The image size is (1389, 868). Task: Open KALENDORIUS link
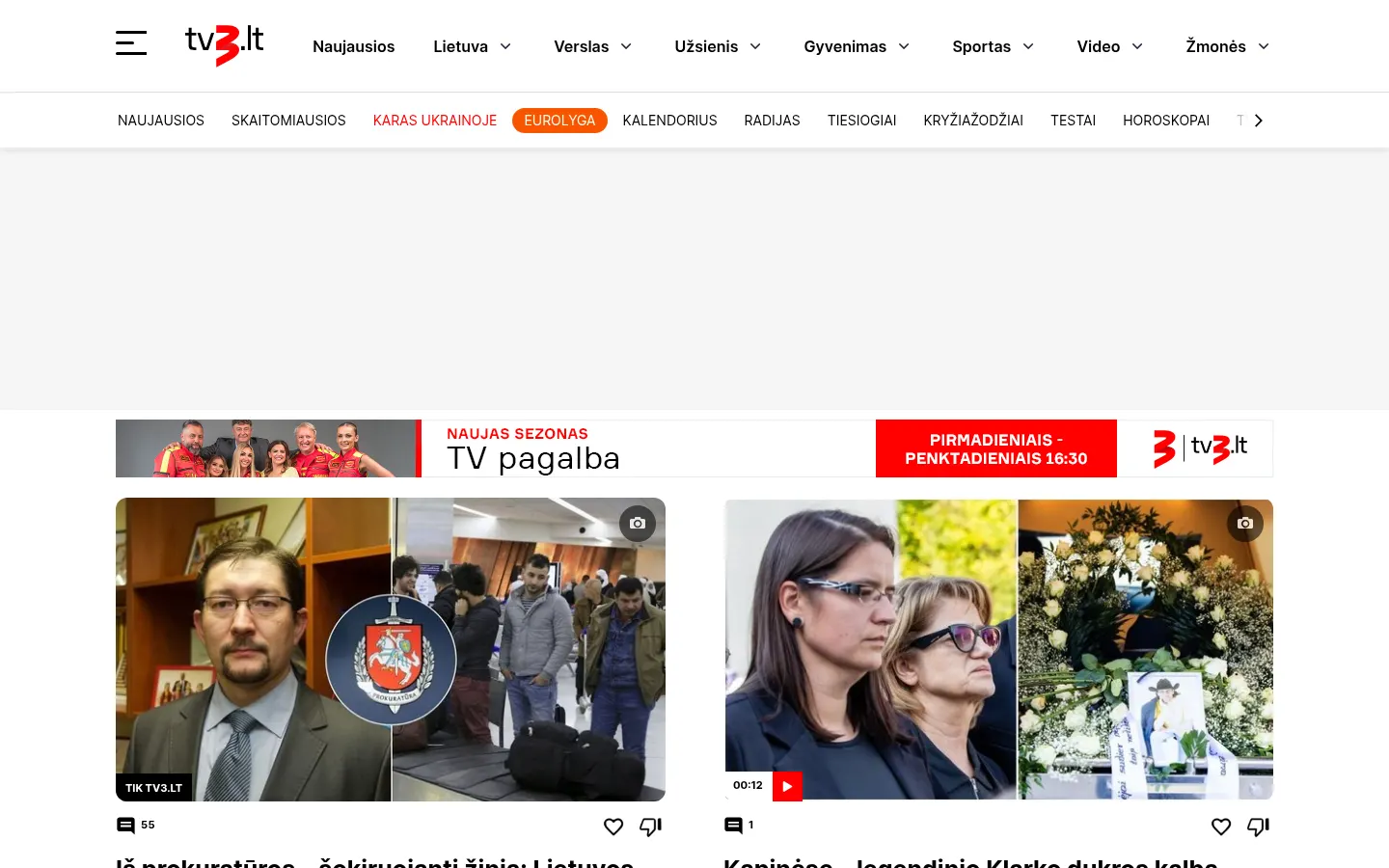(x=670, y=121)
